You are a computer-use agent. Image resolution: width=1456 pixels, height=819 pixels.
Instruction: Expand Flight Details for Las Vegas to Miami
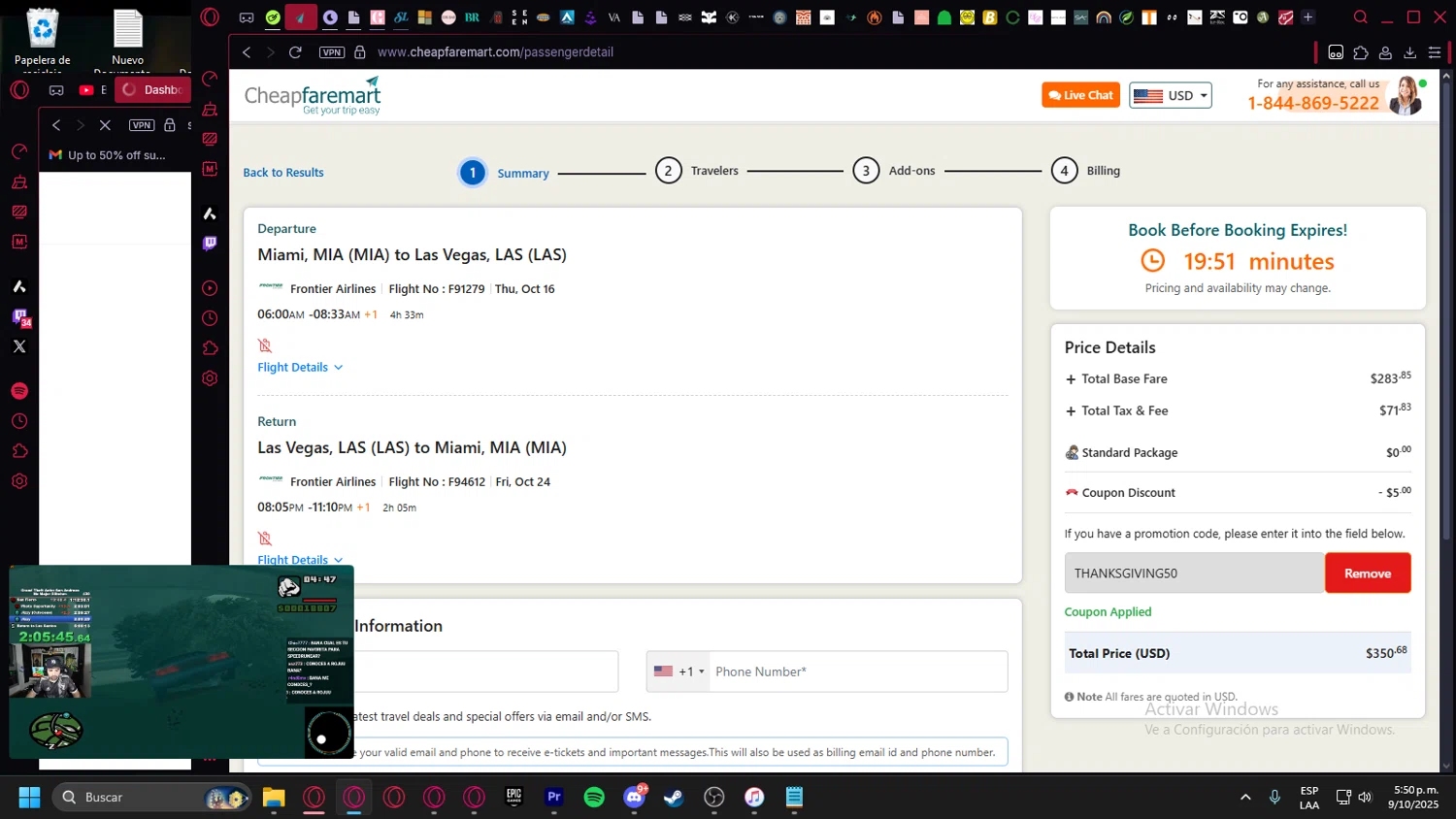[x=300, y=560]
